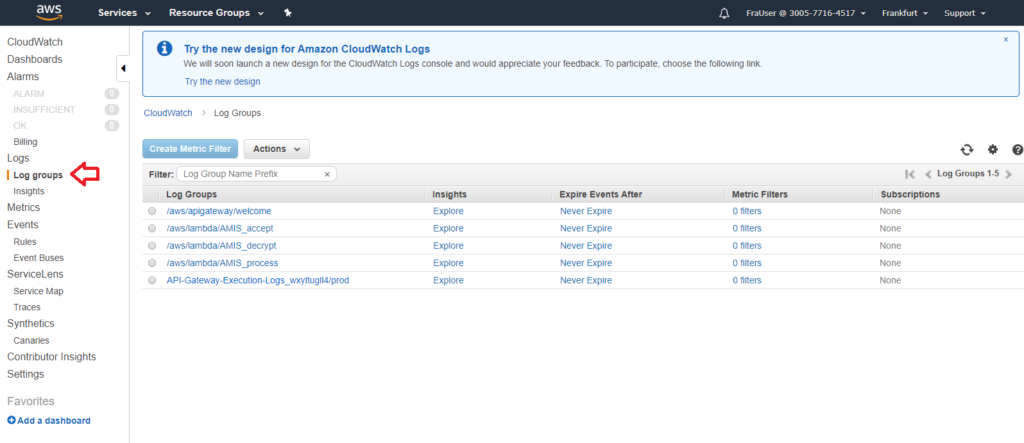The image size is (1024, 443).
Task: Expand the Services menu
Action: 124,13
